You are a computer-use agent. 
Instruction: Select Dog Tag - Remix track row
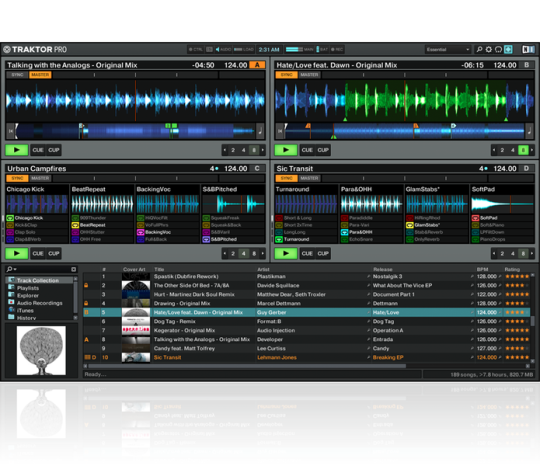pyautogui.click(x=307, y=321)
